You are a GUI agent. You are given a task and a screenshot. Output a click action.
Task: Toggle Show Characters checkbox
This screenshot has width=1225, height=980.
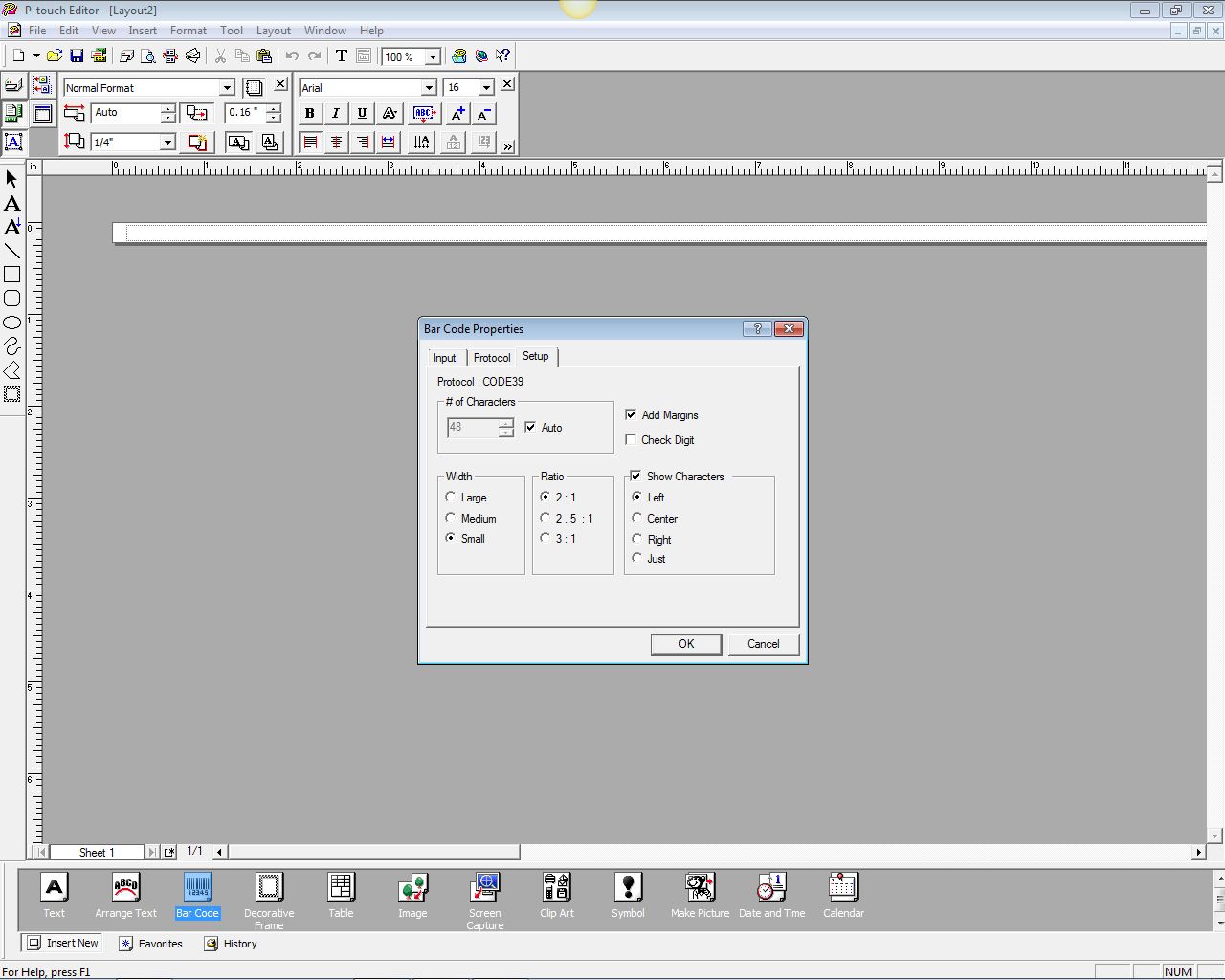coord(635,476)
